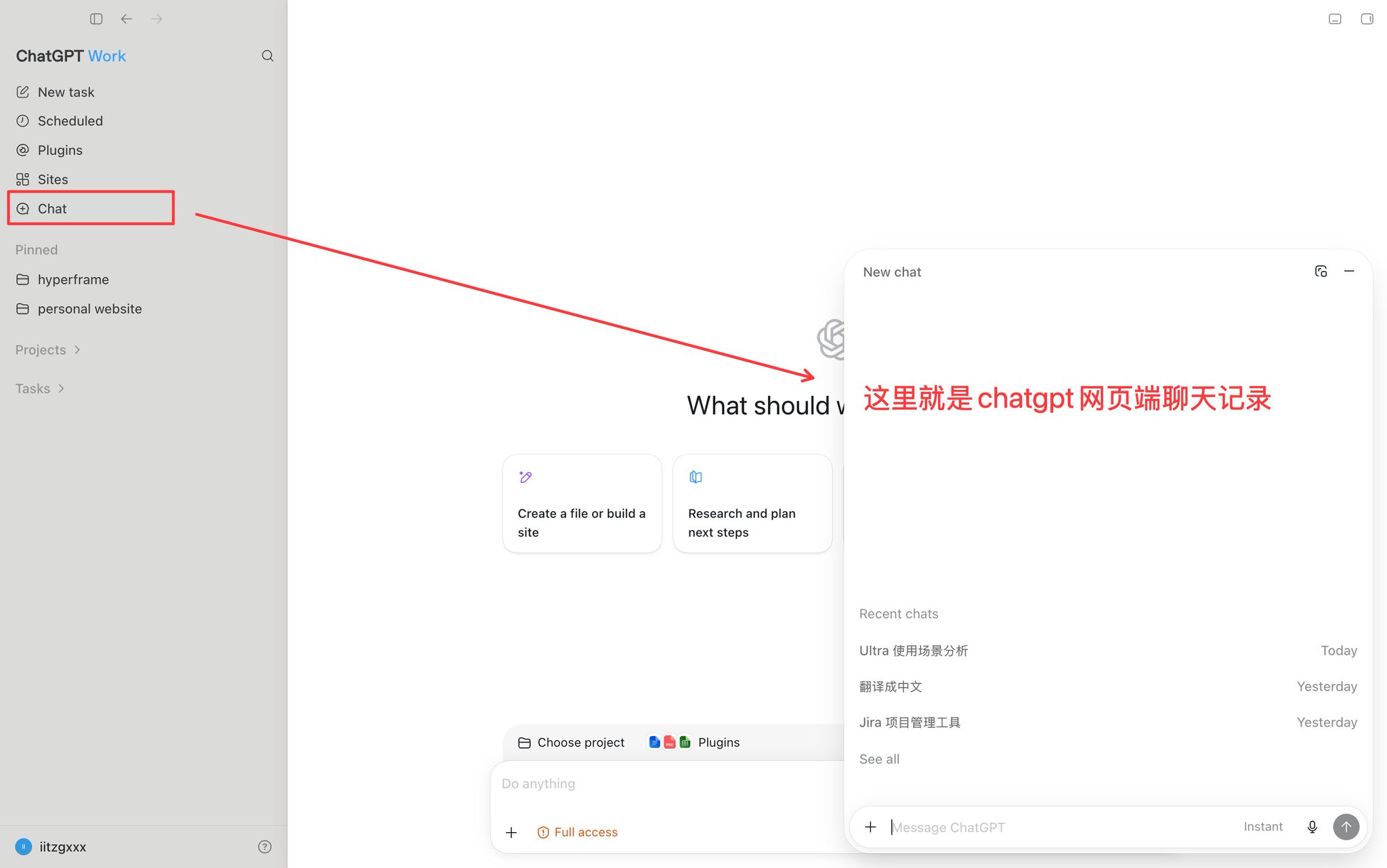
Task: Toggle the bottom panel layout icon
Action: (1335, 19)
